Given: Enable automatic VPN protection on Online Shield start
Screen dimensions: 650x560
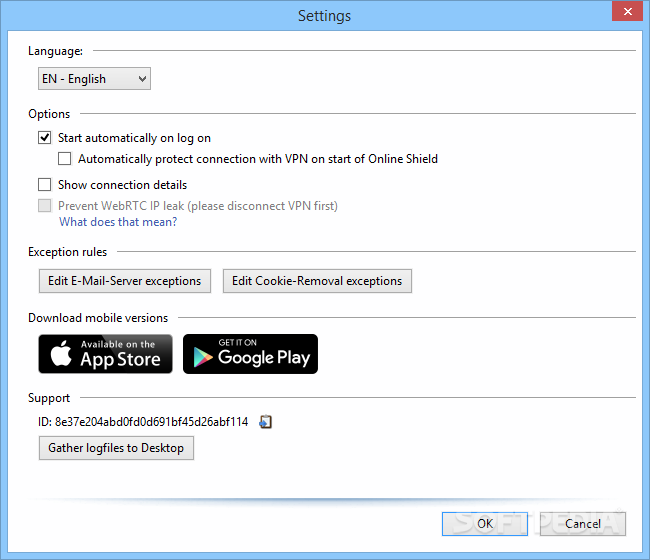Looking at the screenshot, I should click(x=65, y=159).
